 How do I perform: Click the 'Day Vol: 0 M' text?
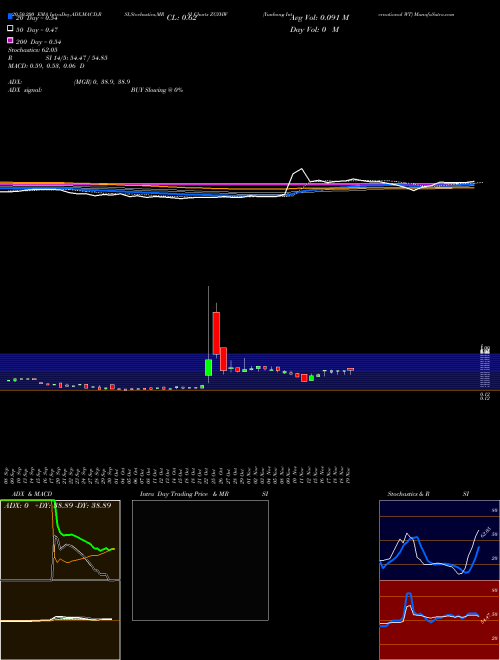(x=314, y=29)
